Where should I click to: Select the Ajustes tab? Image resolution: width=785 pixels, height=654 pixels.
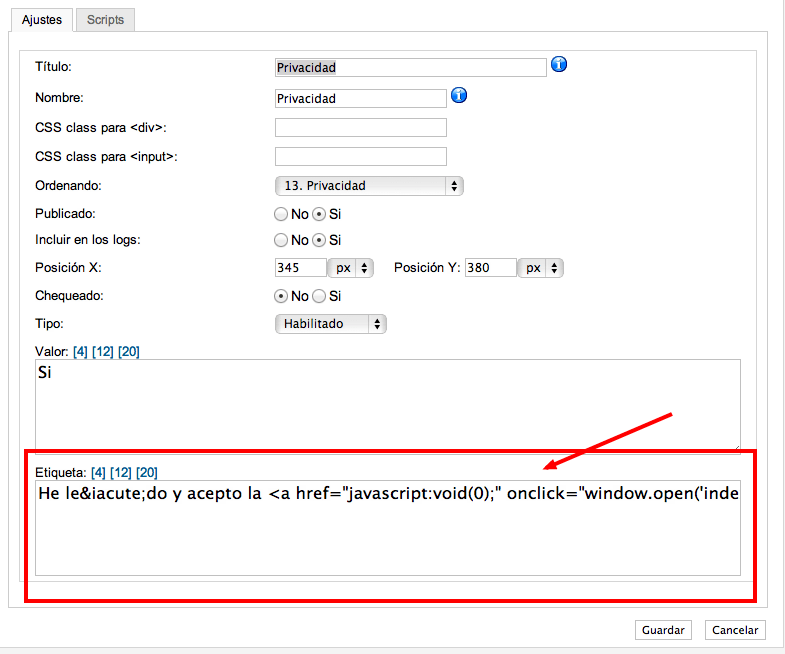(x=42, y=20)
